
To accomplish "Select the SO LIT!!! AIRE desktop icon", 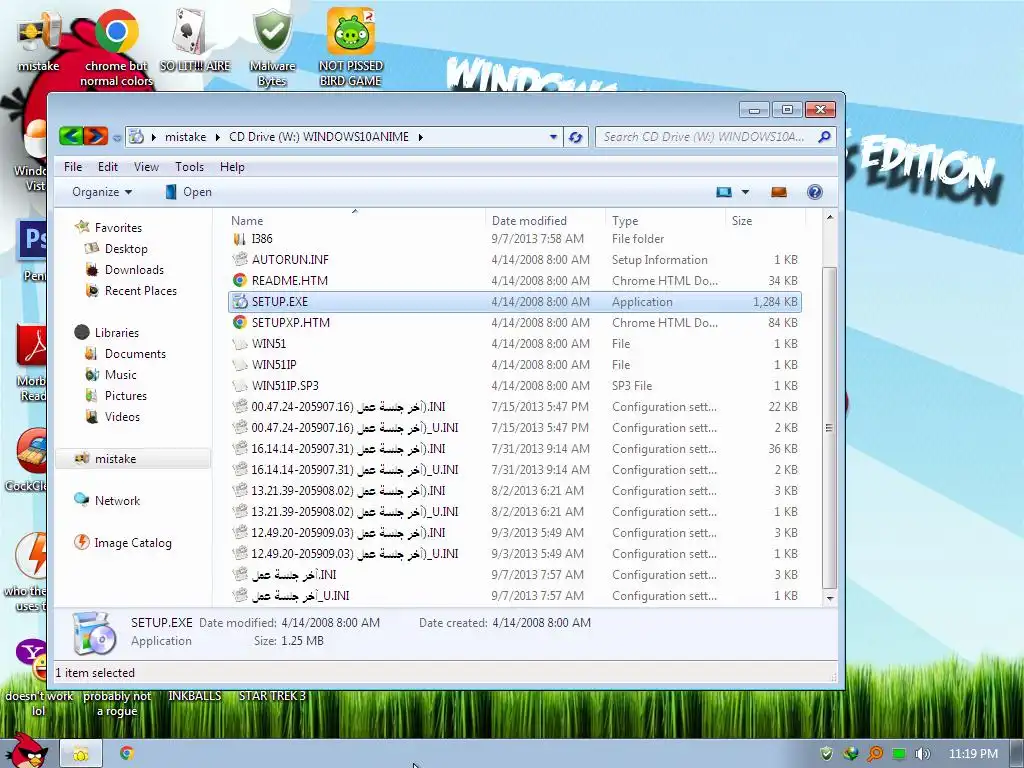I will (x=195, y=42).
